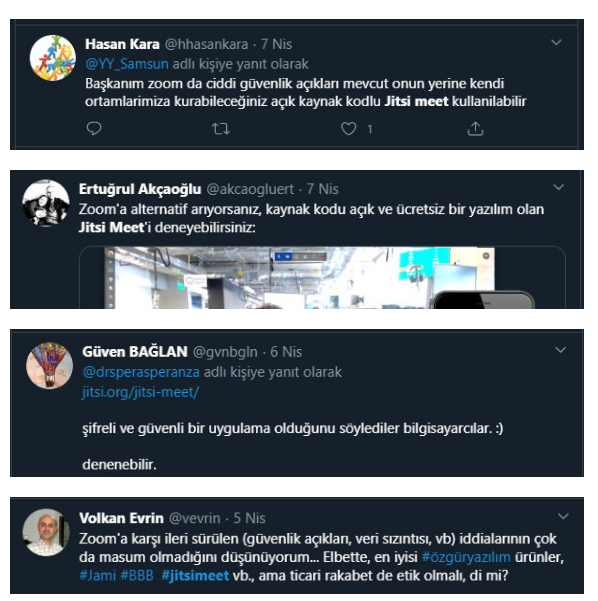Open Hasan Kara's profile avatar
The image size is (598, 601).
(x=53, y=58)
